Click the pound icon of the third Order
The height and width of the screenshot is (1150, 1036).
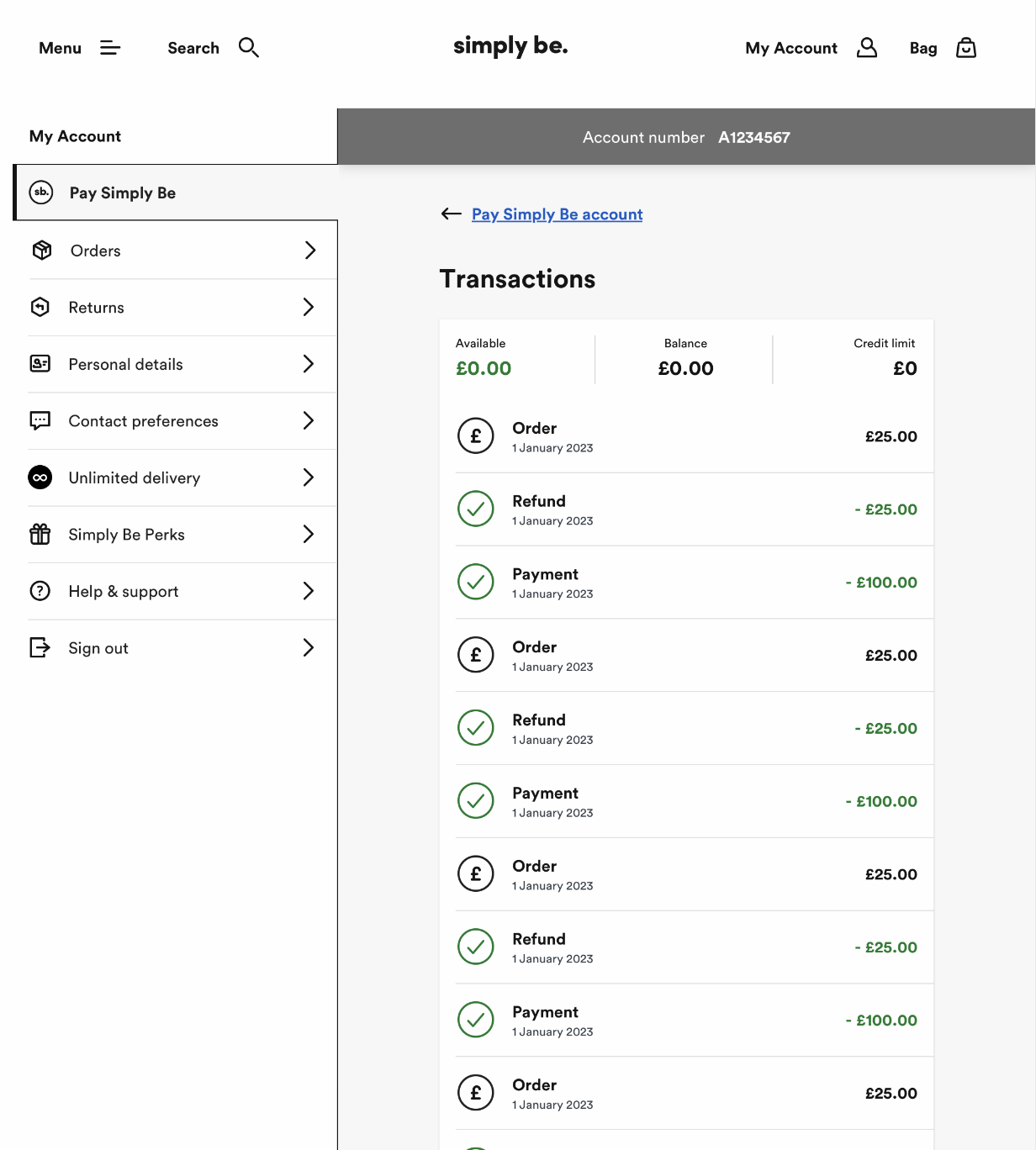[476, 874]
